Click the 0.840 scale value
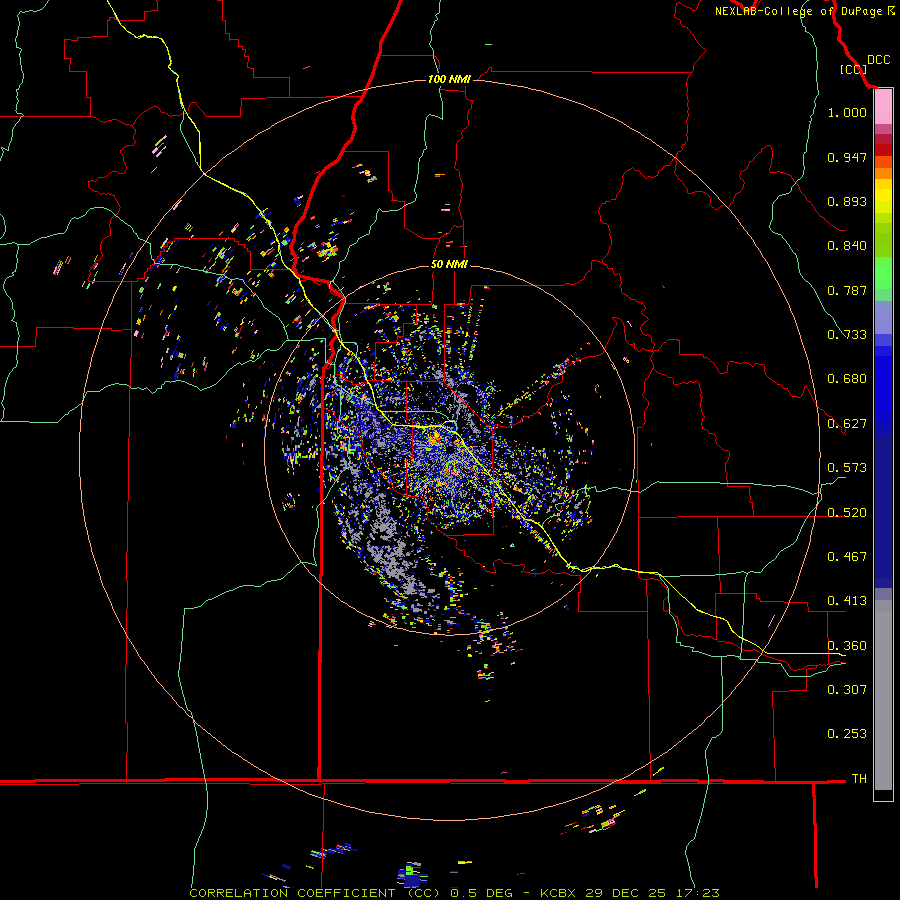900x900 pixels. point(847,246)
